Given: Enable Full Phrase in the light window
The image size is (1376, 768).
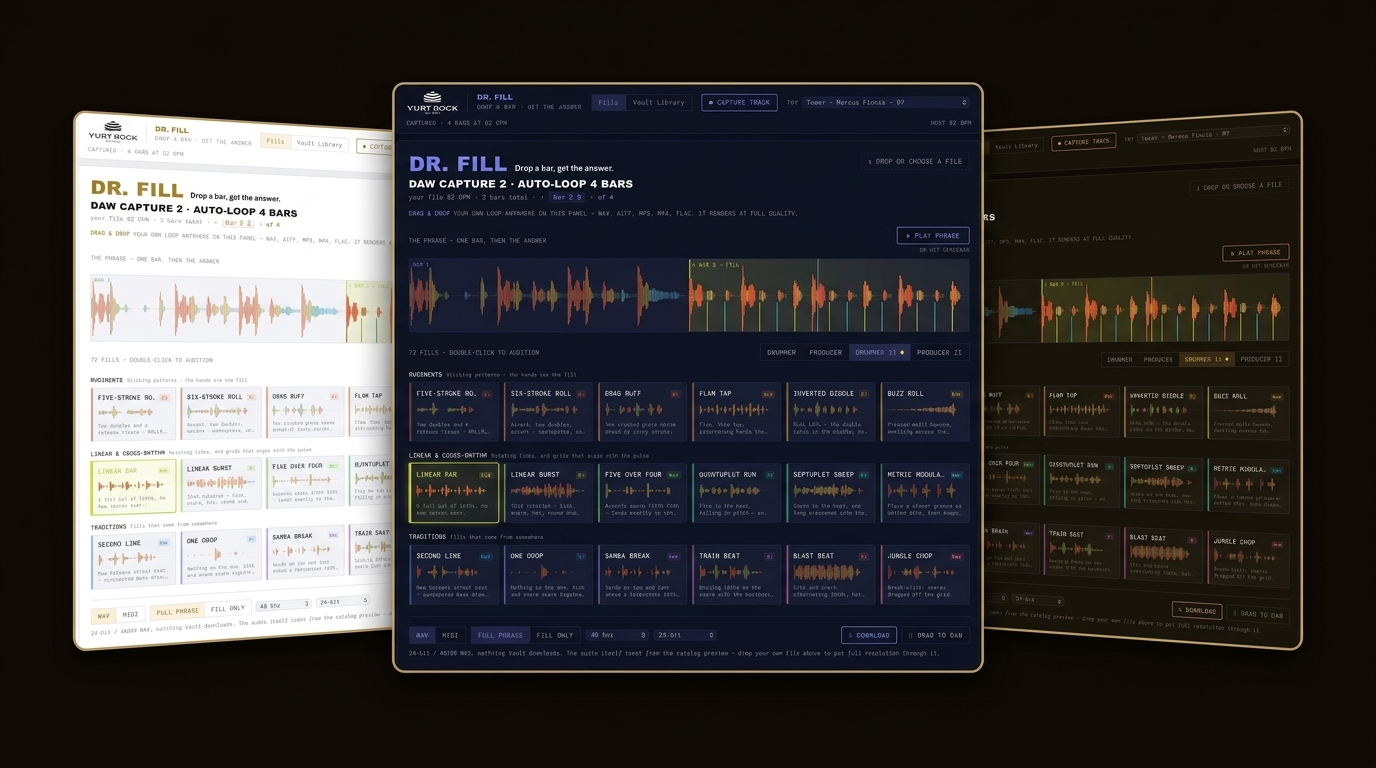Looking at the screenshot, I should click(x=178, y=611).
